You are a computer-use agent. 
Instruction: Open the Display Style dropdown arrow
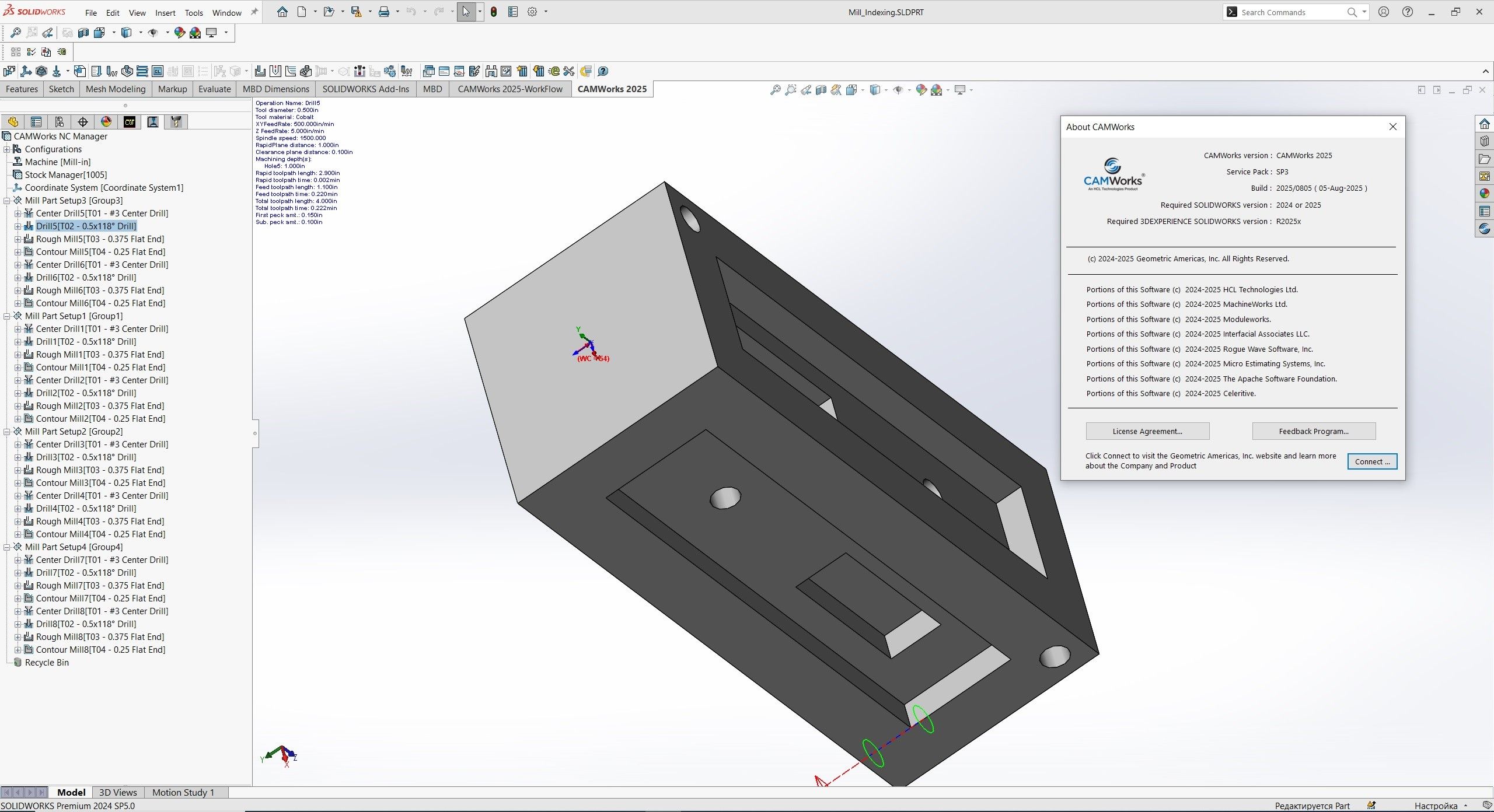[886, 89]
